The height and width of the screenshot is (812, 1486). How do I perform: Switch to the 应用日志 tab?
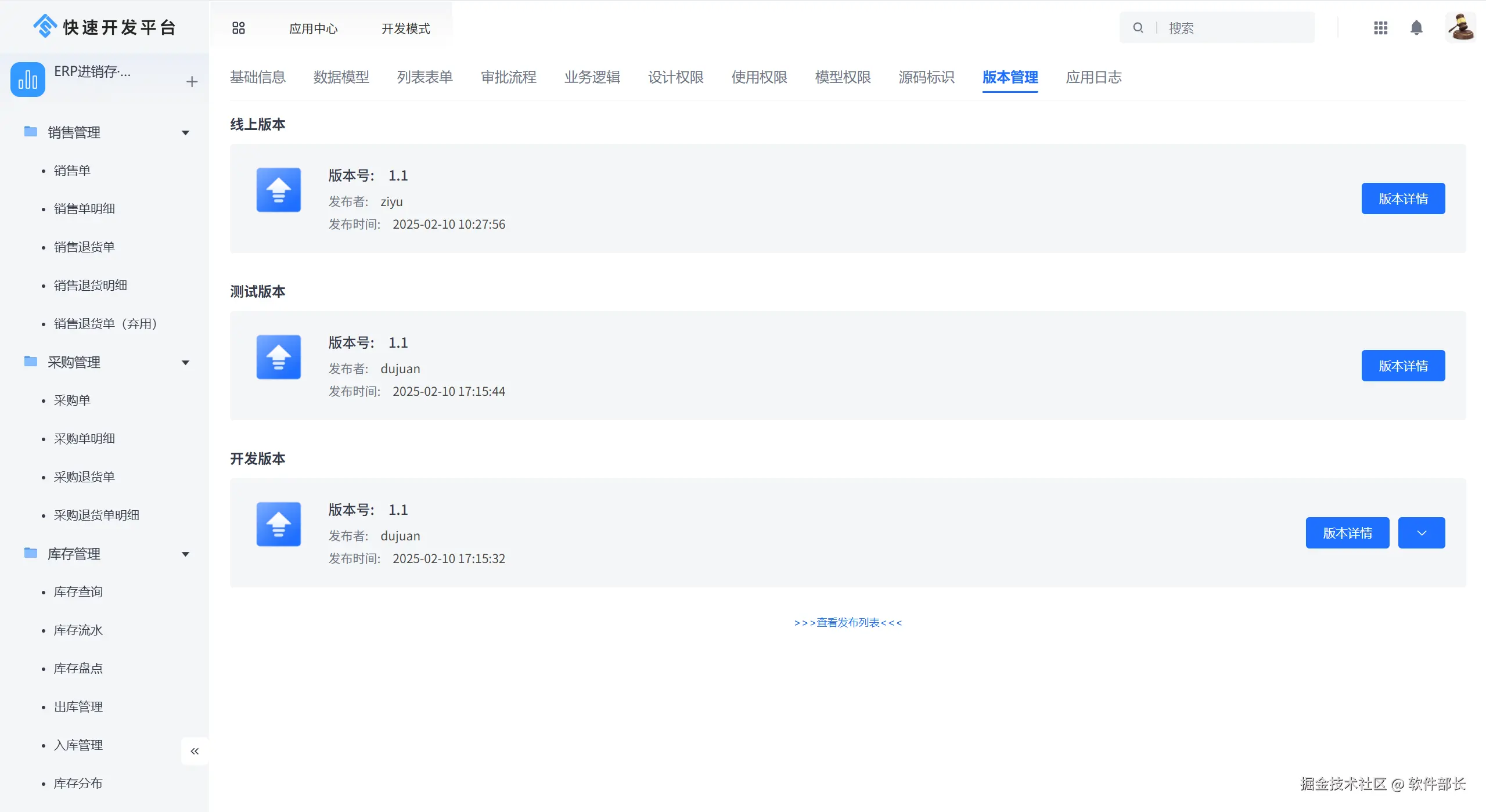point(1093,77)
